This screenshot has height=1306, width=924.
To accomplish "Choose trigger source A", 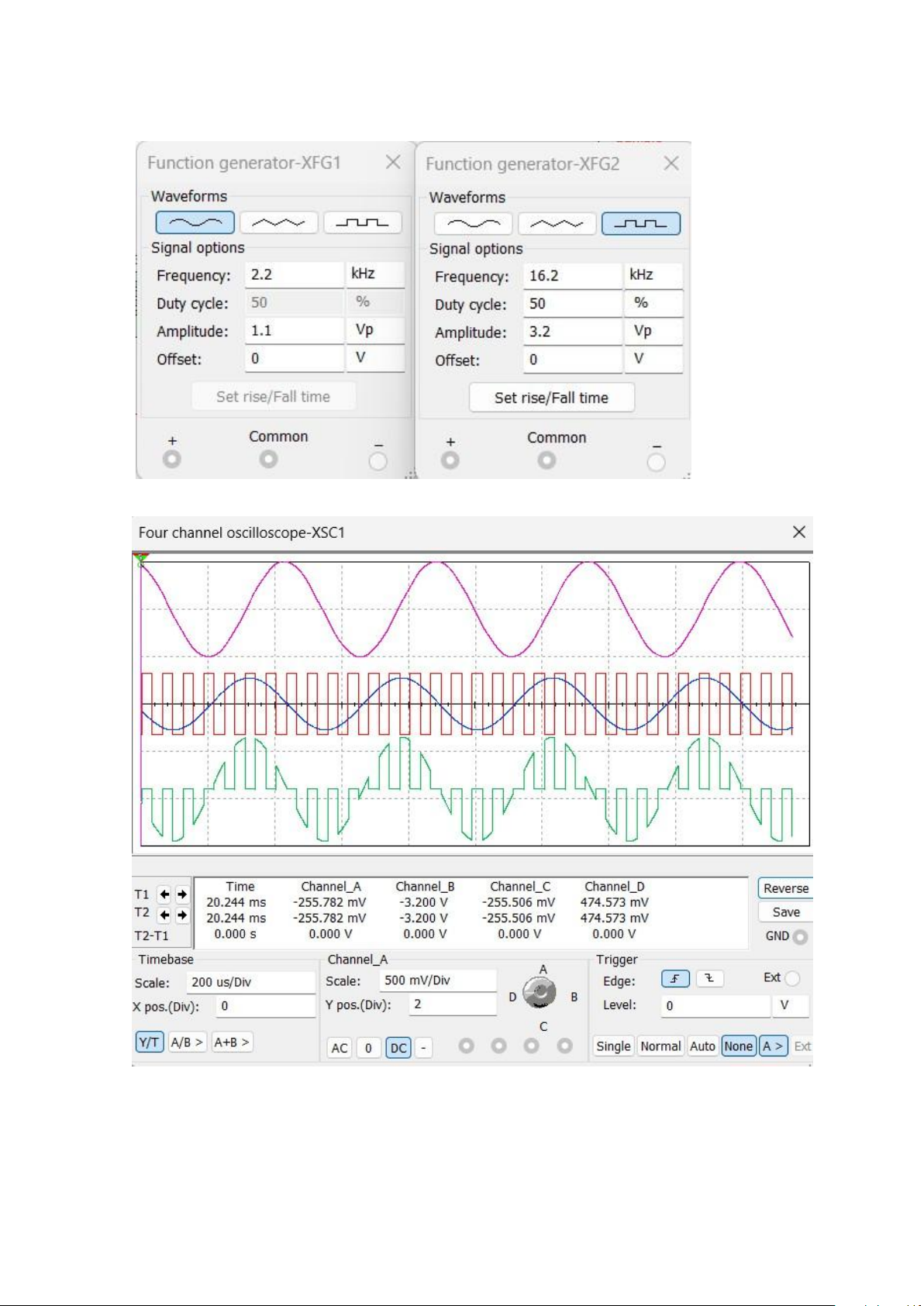I will (774, 1046).
